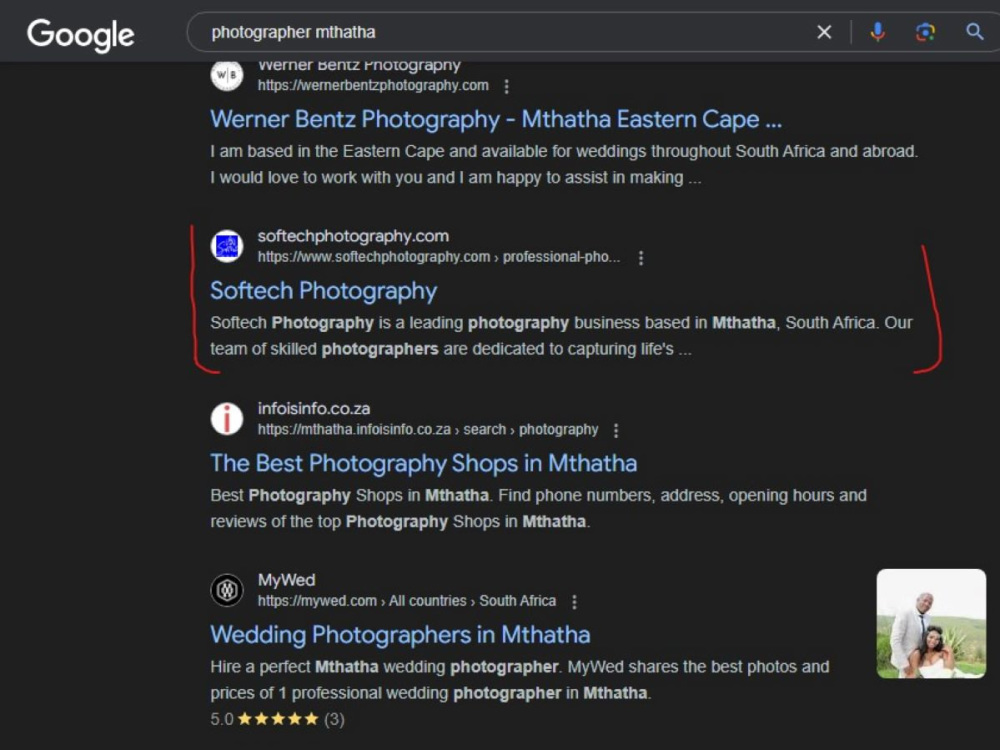The image size is (1000, 750).
Task: Open Wedding Photographers in Mthatha result
Action: (x=400, y=635)
